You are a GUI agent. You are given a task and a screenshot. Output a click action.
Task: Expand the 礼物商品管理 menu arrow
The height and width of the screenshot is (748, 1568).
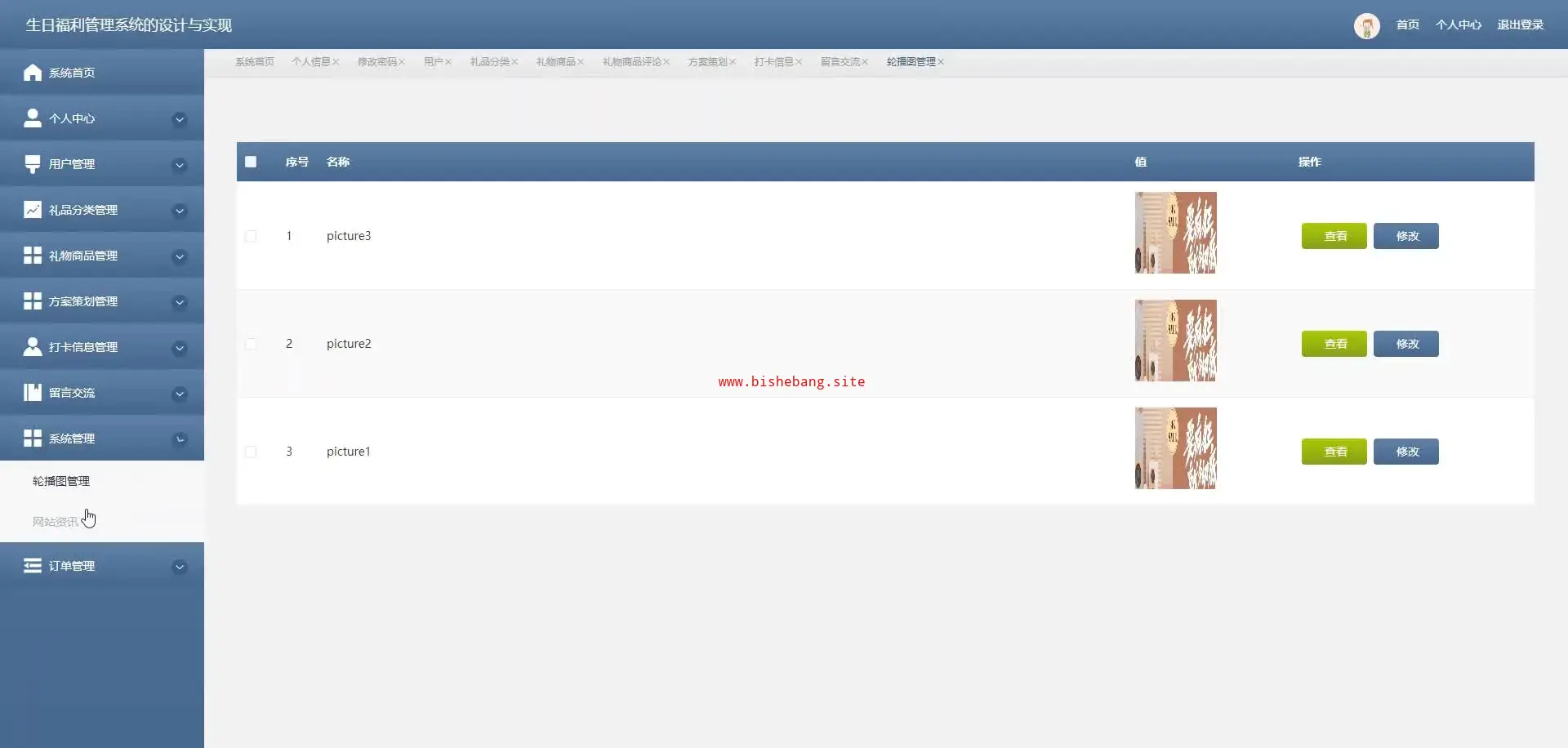180,256
